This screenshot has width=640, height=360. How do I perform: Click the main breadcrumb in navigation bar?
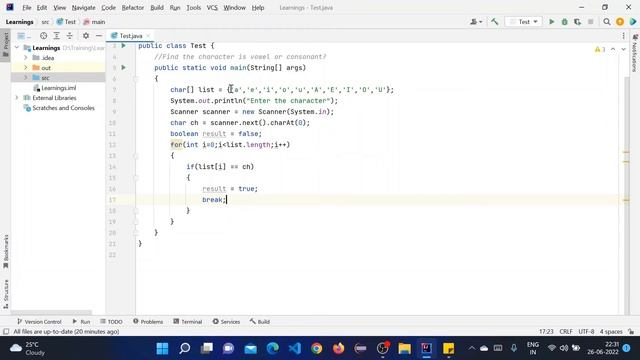tap(94, 22)
